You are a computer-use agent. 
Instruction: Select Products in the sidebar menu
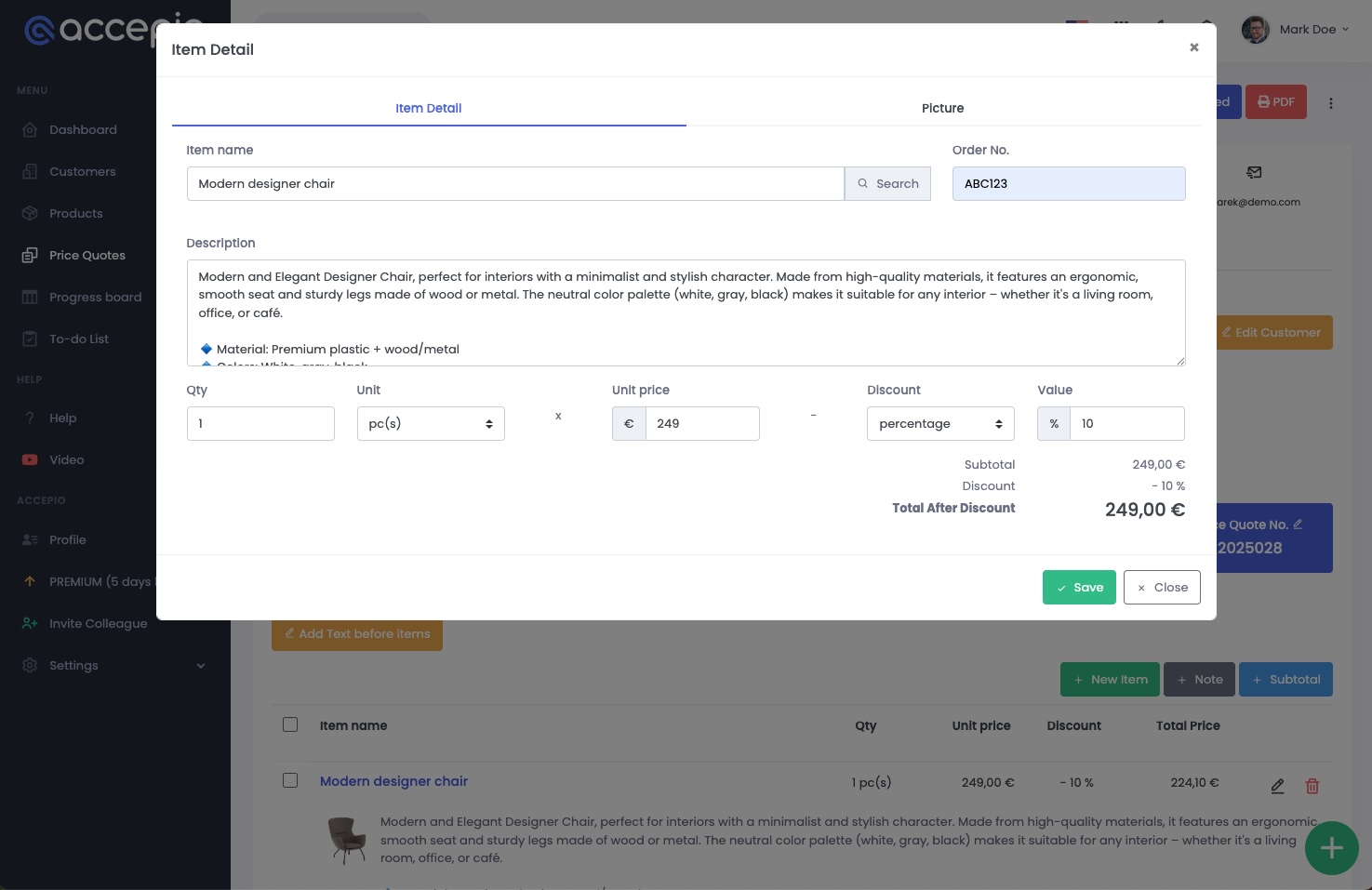(x=75, y=213)
